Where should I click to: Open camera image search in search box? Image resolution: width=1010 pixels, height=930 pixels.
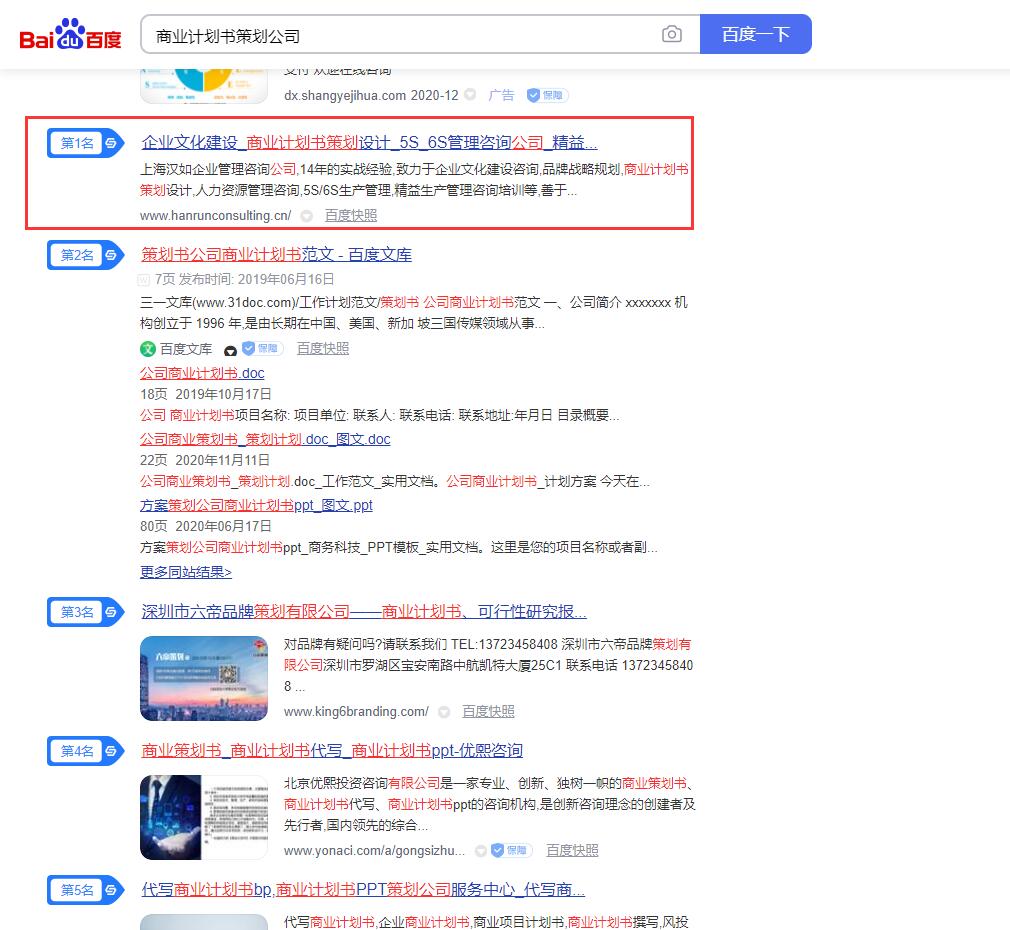(x=672, y=35)
